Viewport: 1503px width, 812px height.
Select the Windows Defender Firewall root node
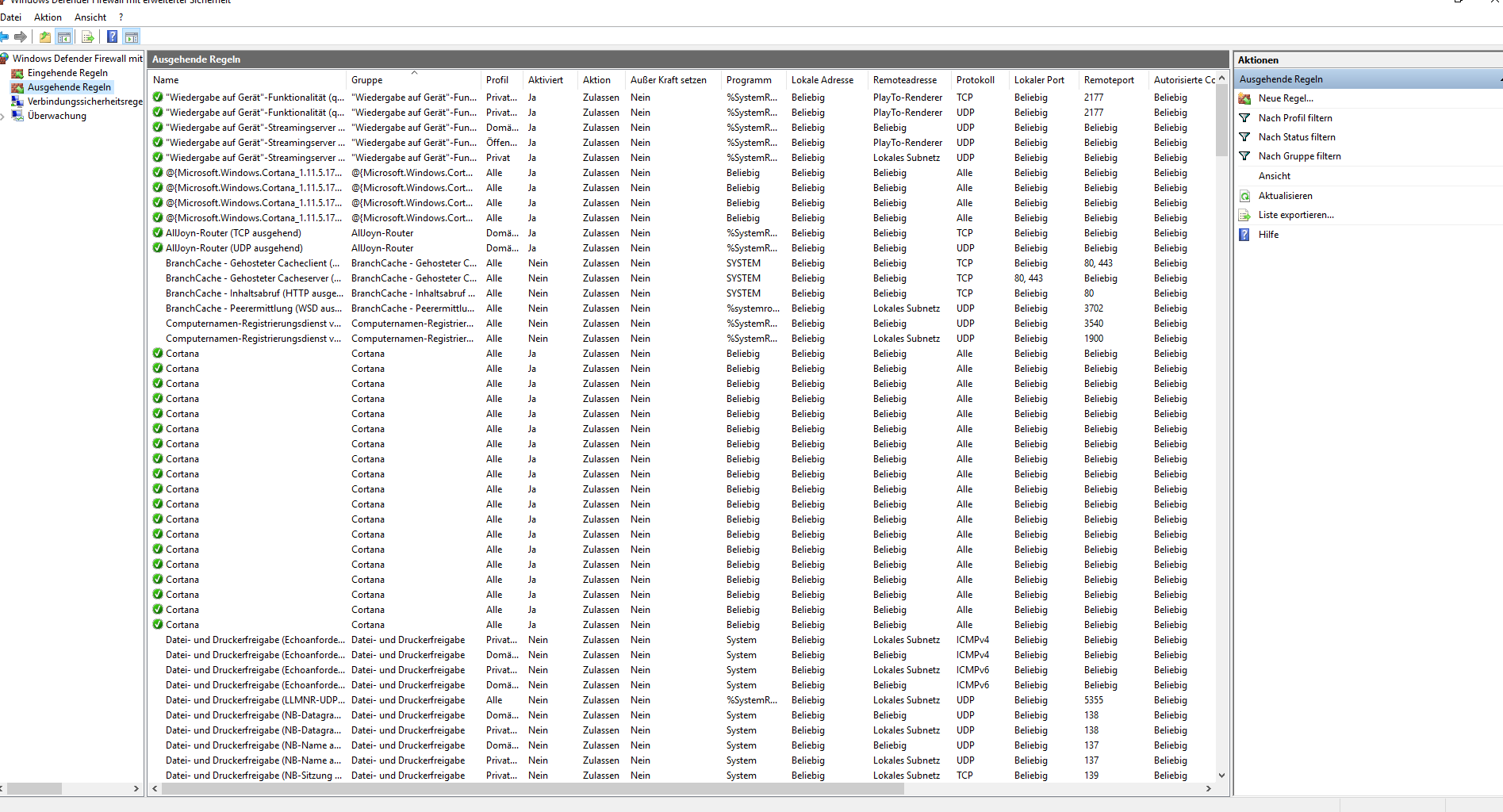(x=77, y=59)
